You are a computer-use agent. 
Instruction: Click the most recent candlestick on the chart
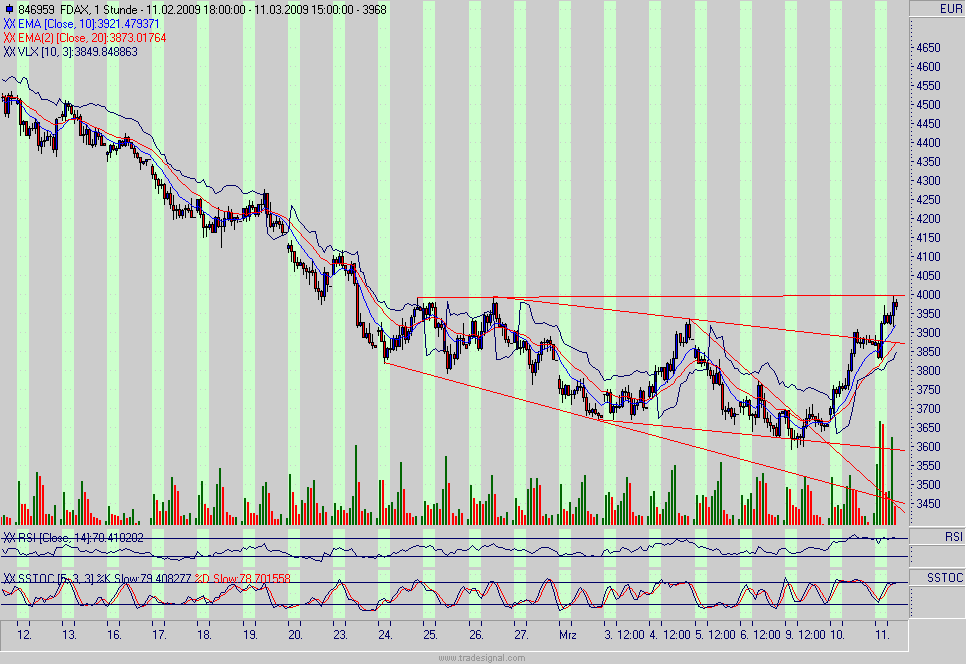point(898,305)
